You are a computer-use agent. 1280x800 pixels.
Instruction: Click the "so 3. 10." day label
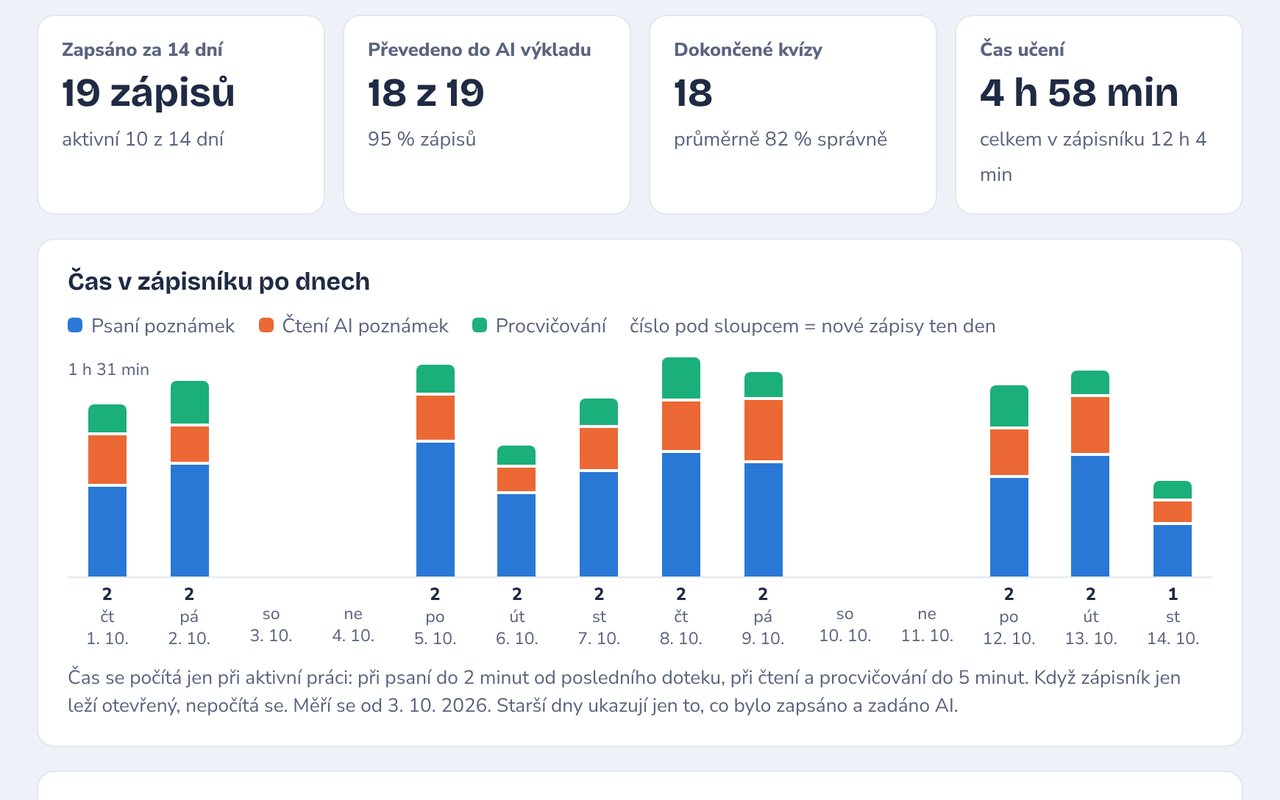point(271,625)
